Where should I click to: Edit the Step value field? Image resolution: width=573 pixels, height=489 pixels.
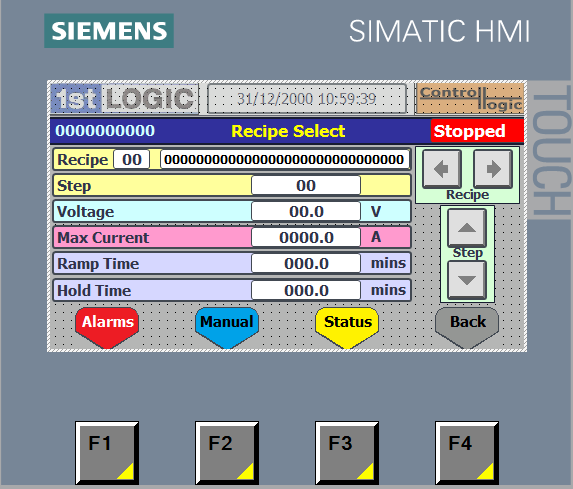tap(306, 185)
